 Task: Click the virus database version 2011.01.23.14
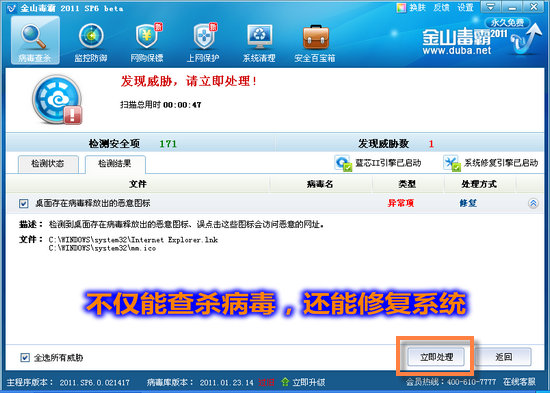click(x=227, y=382)
